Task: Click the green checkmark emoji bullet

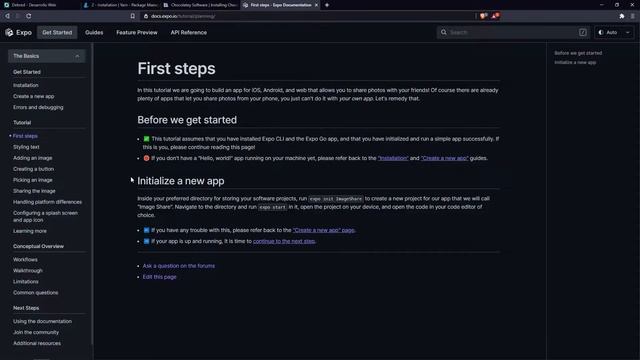Action: pos(147,139)
